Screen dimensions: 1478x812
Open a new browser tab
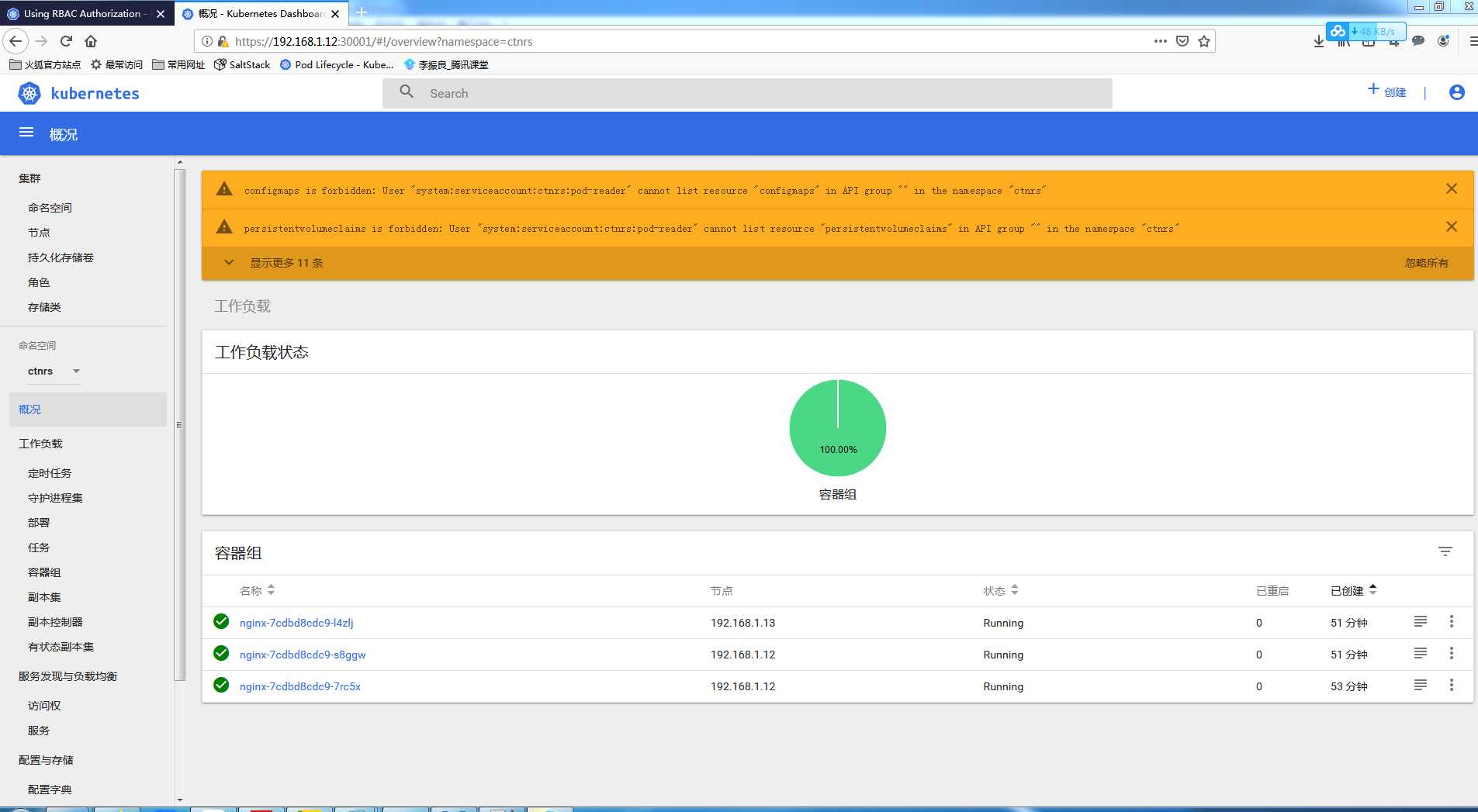point(362,12)
